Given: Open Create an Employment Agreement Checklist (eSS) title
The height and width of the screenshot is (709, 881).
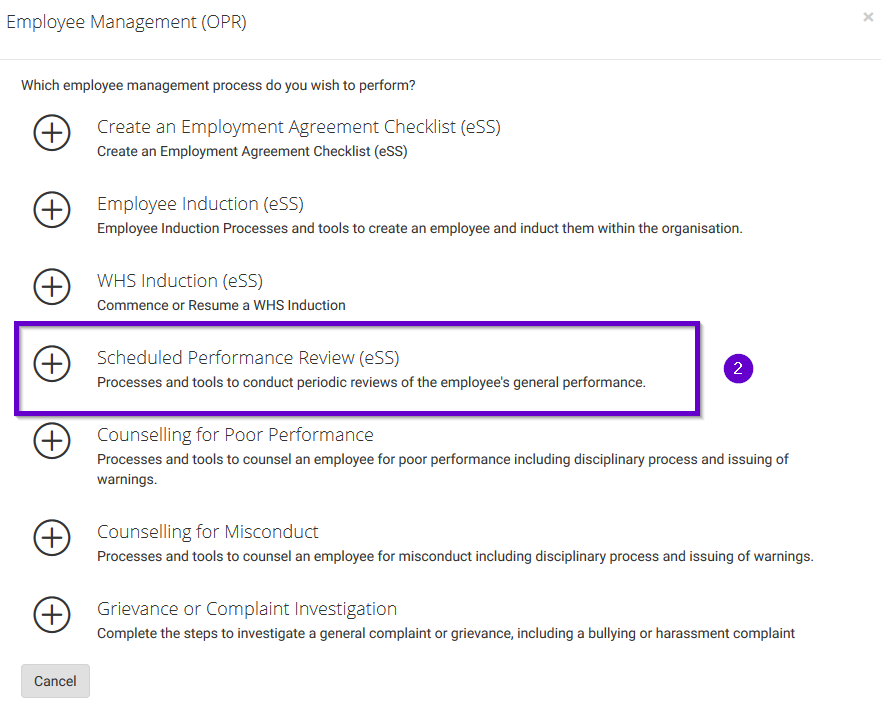Looking at the screenshot, I should pyautogui.click(x=298, y=127).
